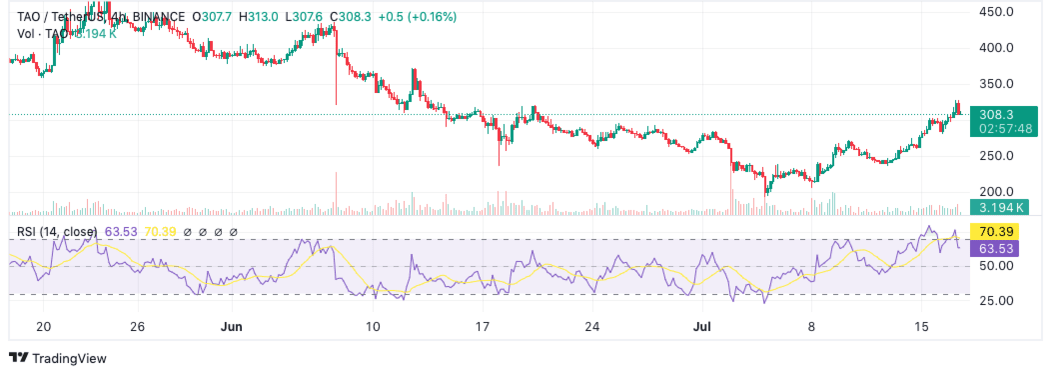This screenshot has width=1052, height=375.
Task: Click the 400.0 price axis label
Action: click(996, 48)
